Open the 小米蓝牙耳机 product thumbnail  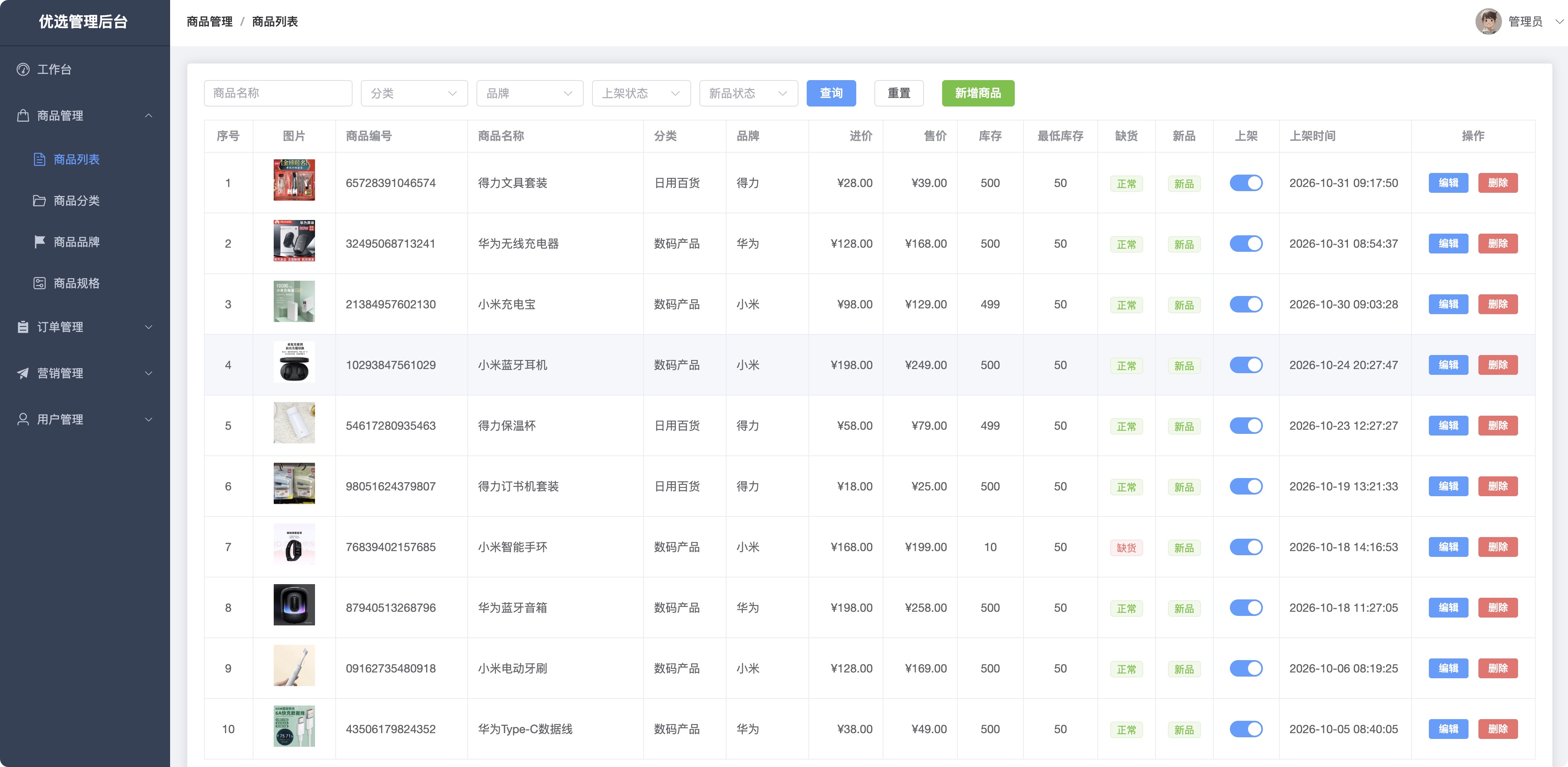click(294, 362)
